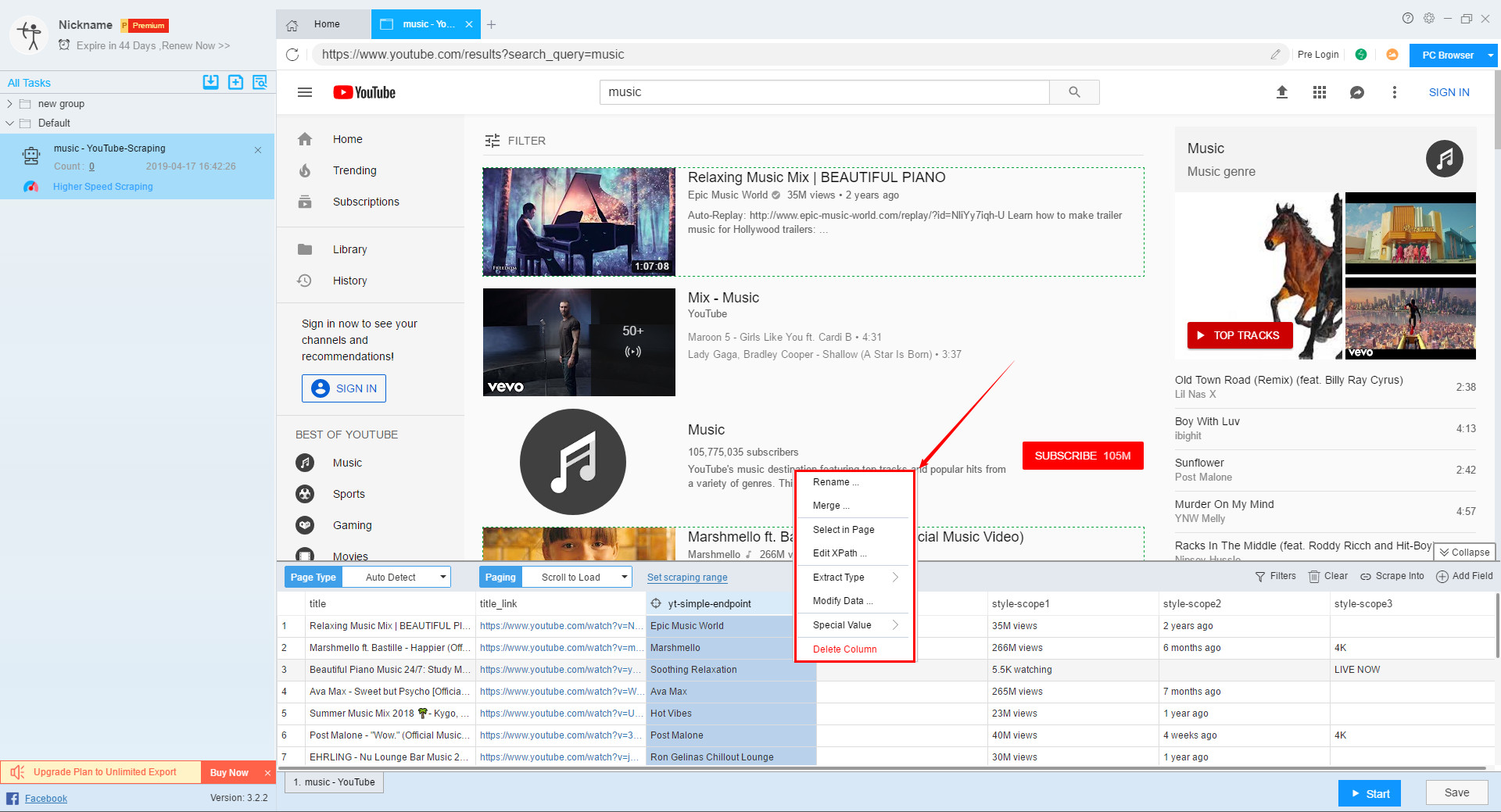Click the help question mark icon
This screenshot has width=1501, height=812.
(1408, 18)
